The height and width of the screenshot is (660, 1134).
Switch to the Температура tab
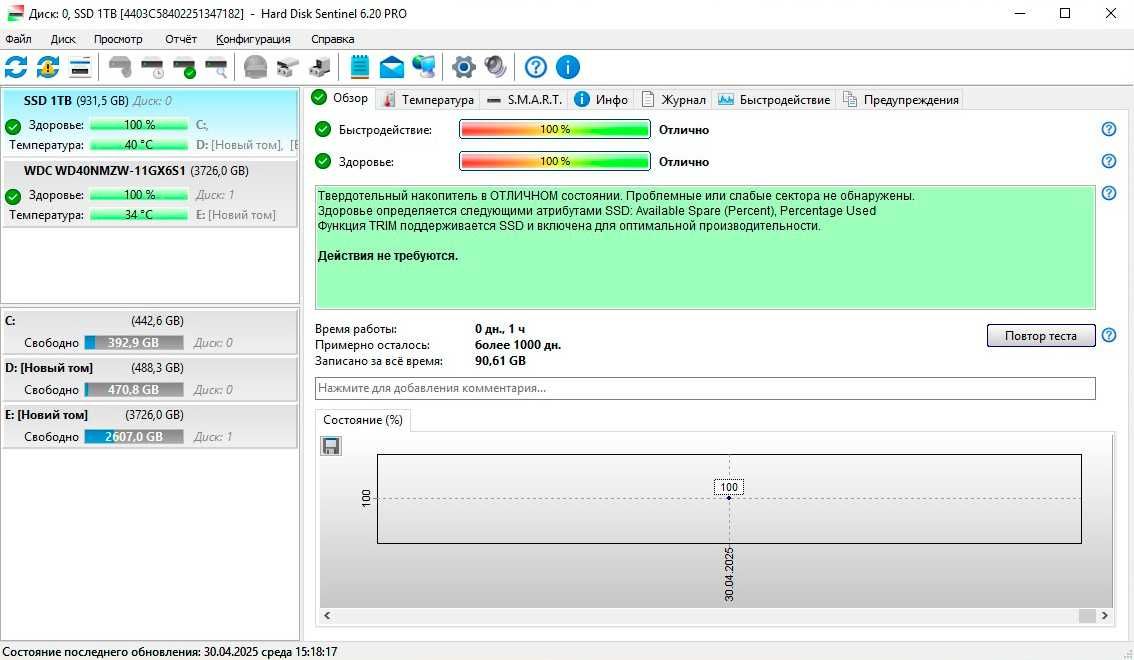428,100
